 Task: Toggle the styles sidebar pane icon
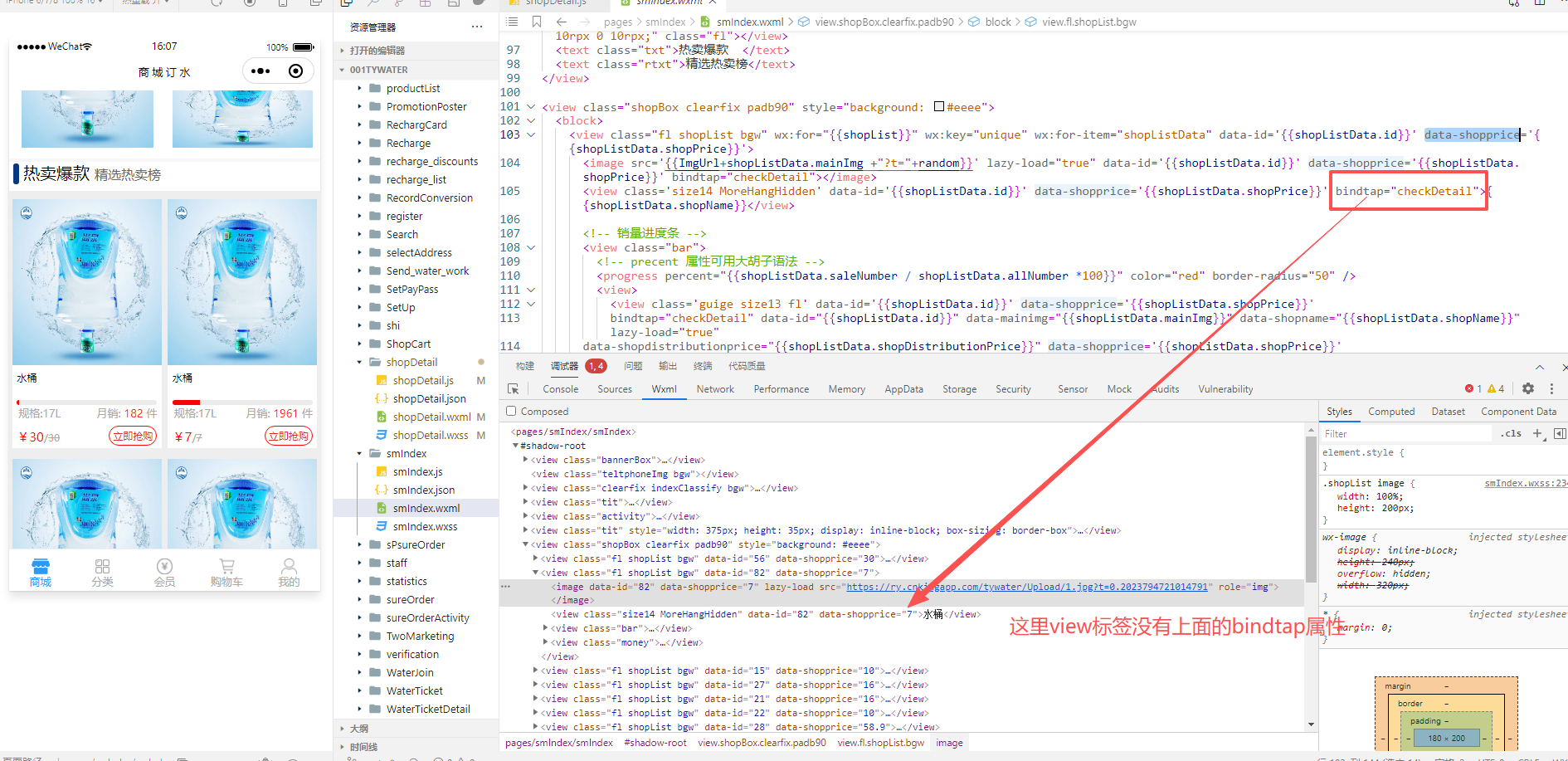click(1560, 433)
